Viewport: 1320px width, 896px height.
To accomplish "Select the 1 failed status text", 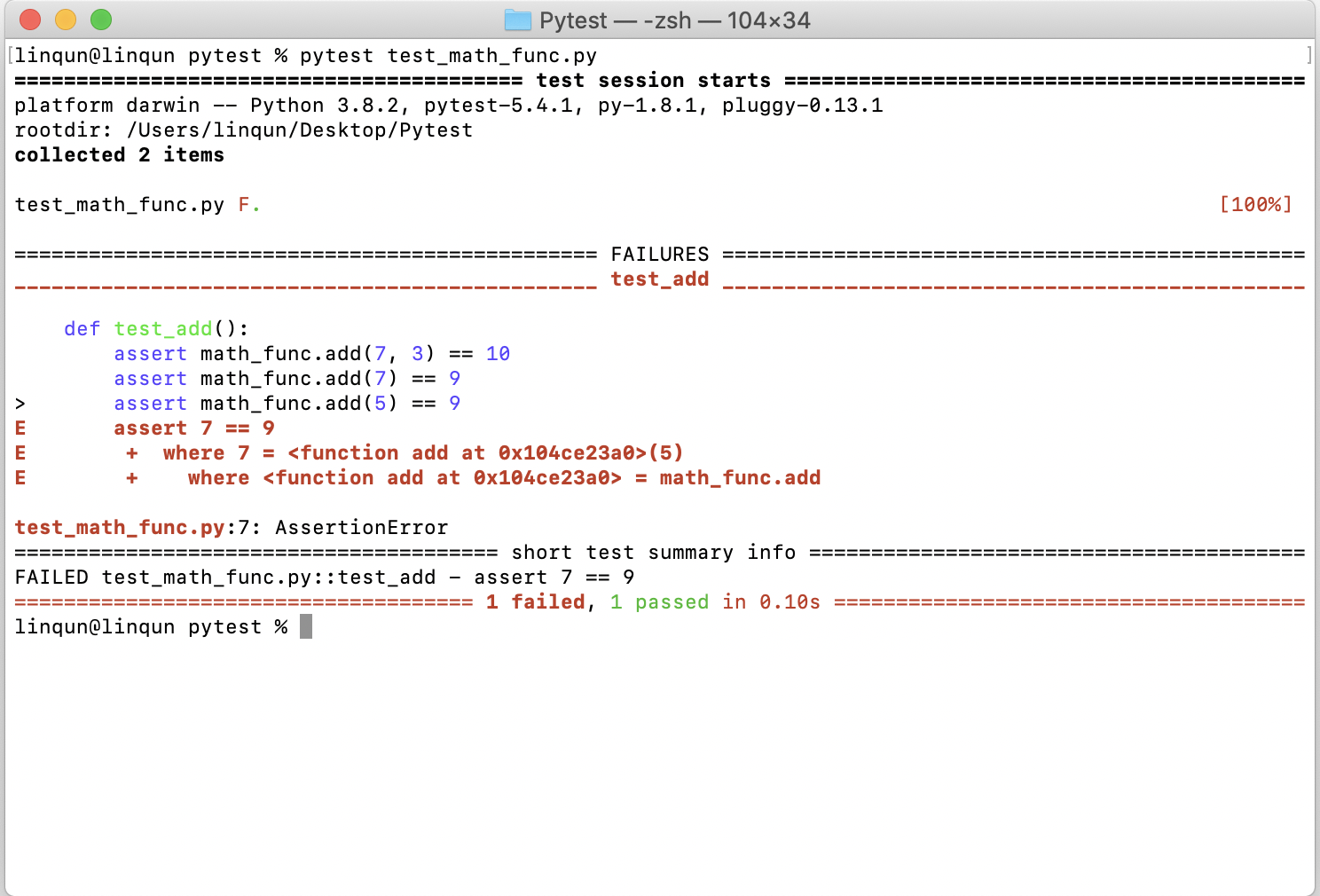I will 536,601.
